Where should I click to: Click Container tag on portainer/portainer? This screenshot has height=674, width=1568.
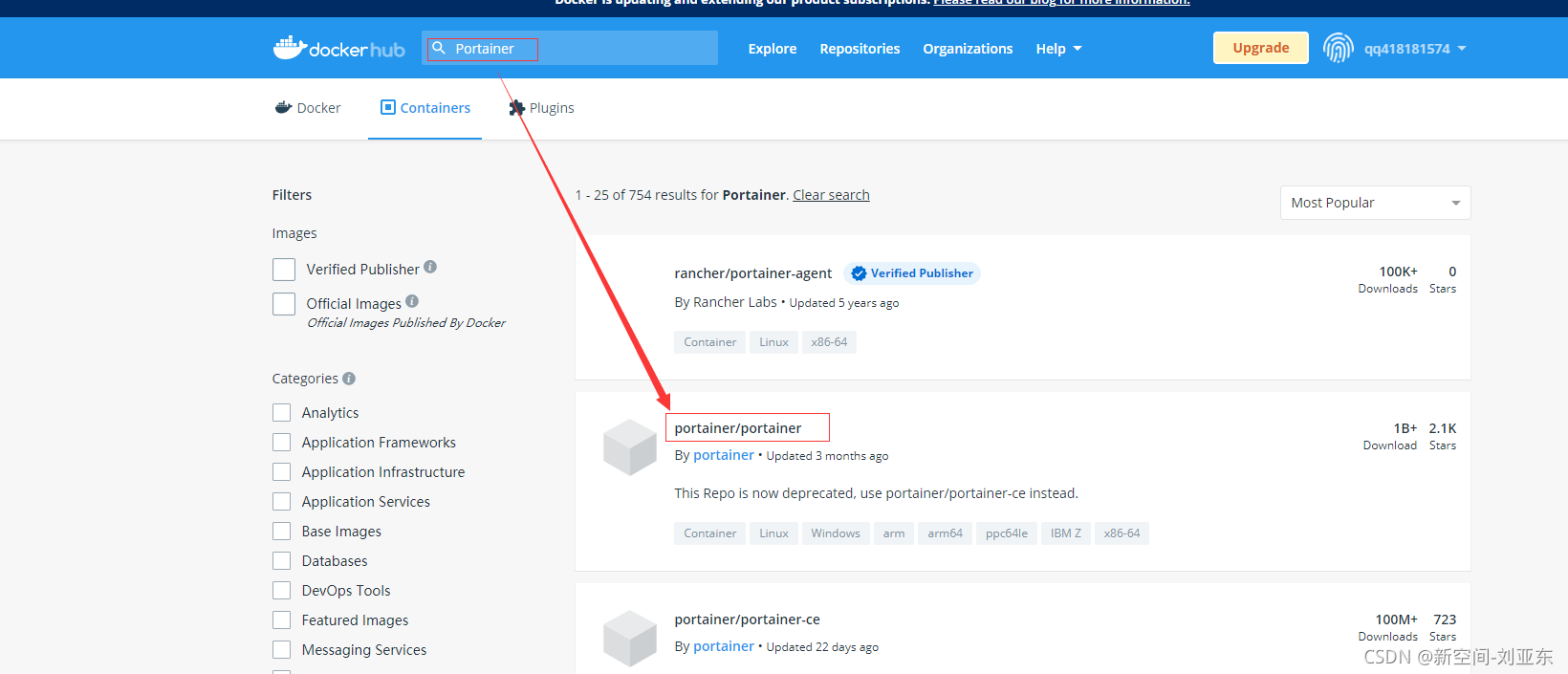pos(710,533)
